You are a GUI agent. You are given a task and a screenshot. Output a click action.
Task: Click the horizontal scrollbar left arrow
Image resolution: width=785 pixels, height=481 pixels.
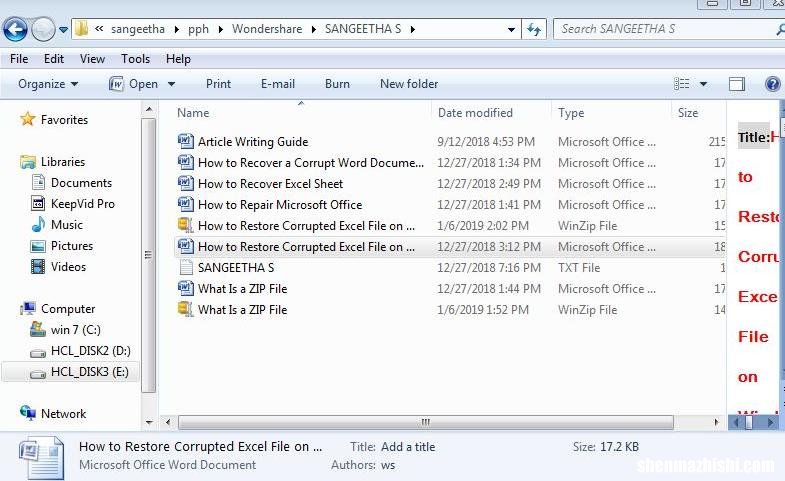point(168,422)
